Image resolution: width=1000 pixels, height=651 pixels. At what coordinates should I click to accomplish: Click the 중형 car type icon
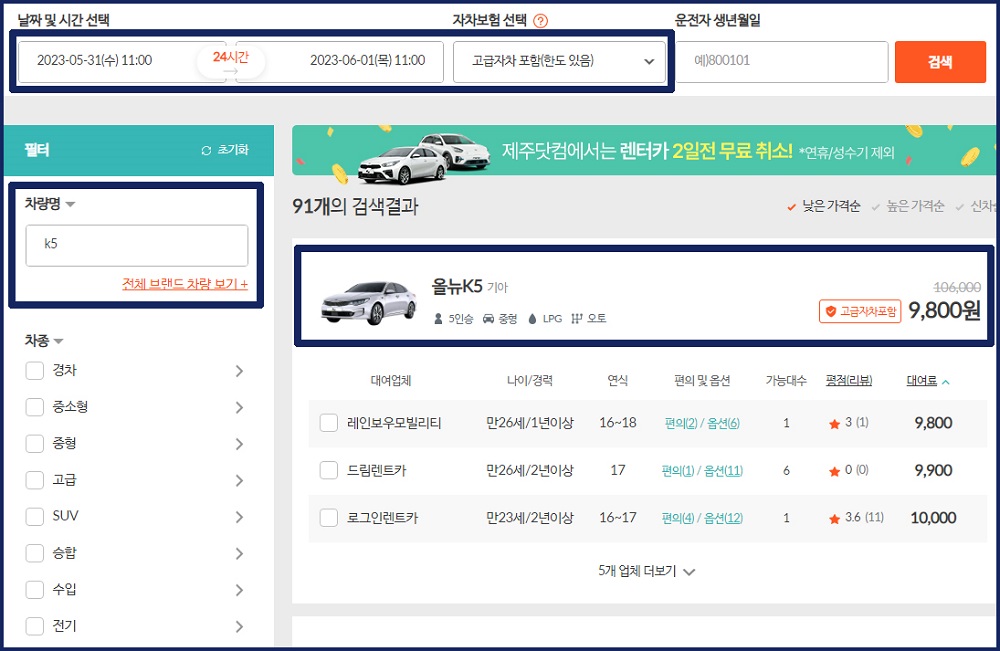click(x=488, y=318)
